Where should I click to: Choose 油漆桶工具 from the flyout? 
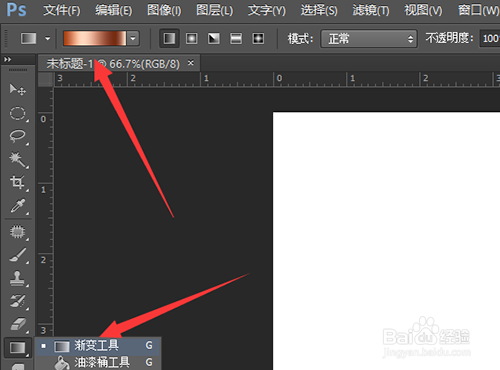98,362
